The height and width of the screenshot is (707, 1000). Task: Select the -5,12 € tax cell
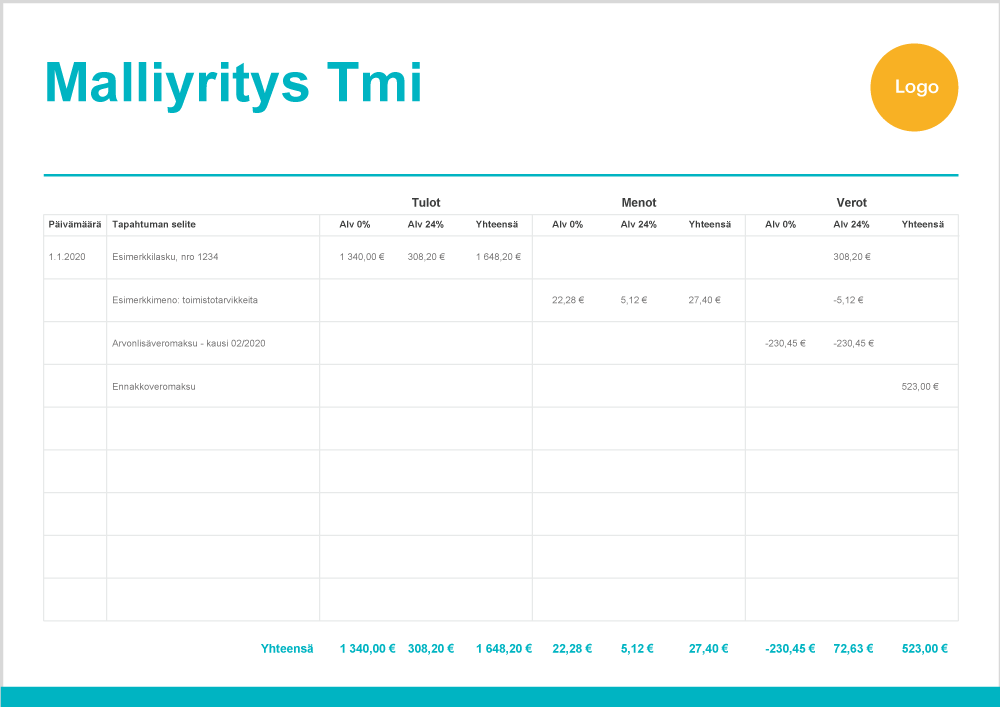tap(848, 300)
